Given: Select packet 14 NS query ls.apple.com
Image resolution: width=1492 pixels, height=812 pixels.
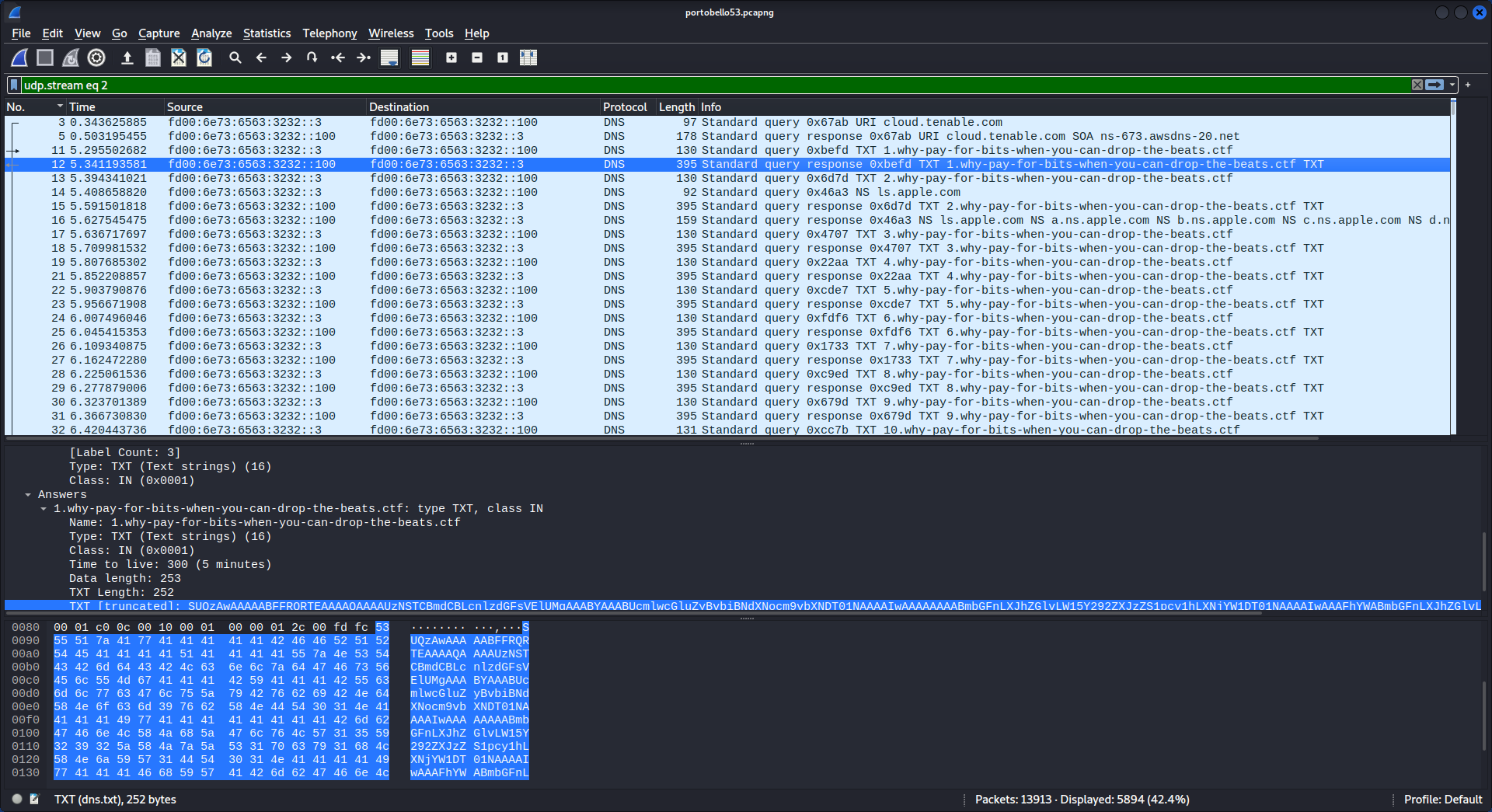Looking at the screenshot, I should (727, 193).
